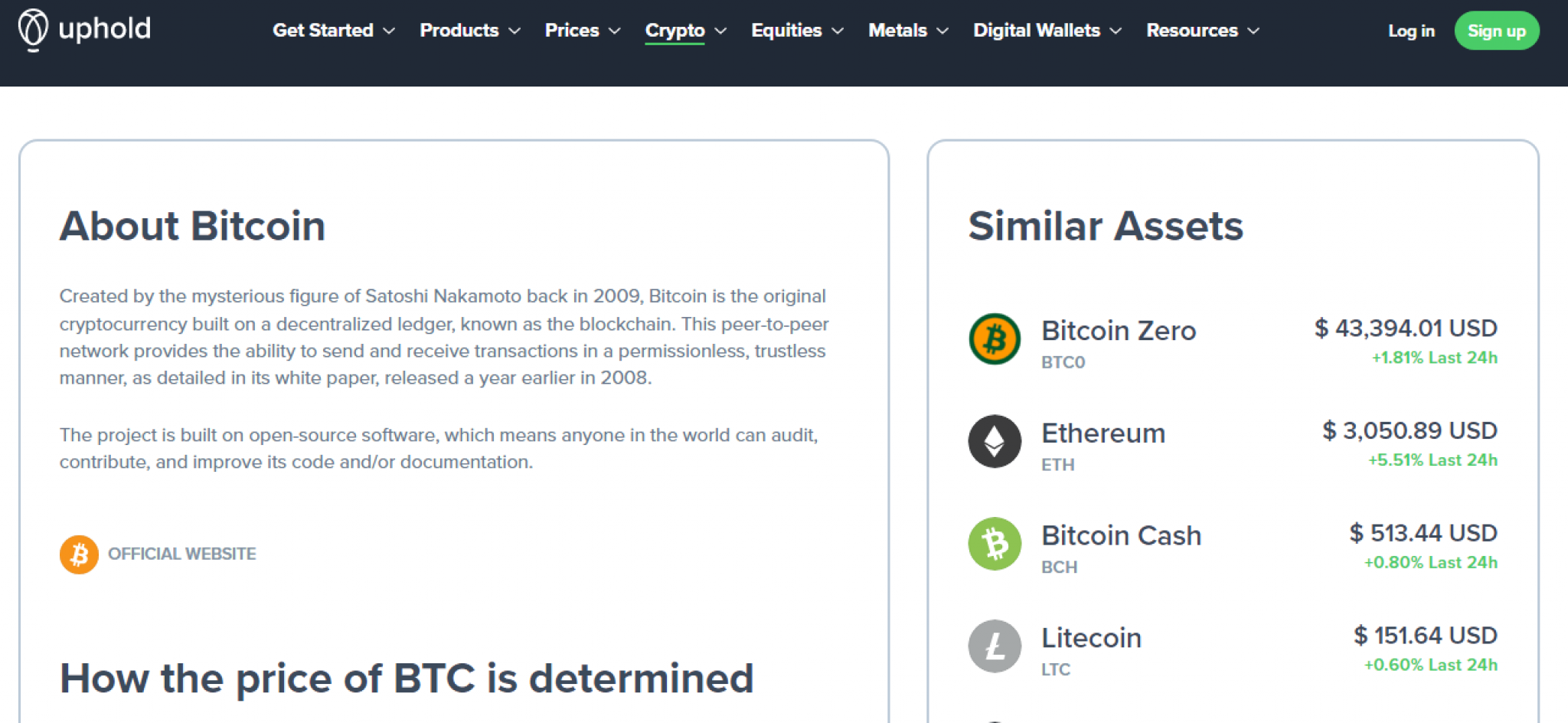Viewport: 1568px width, 723px height.
Task: Open the OFFICIAL WEBSITE link
Action: pyautogui.click(x=182, y=554)
